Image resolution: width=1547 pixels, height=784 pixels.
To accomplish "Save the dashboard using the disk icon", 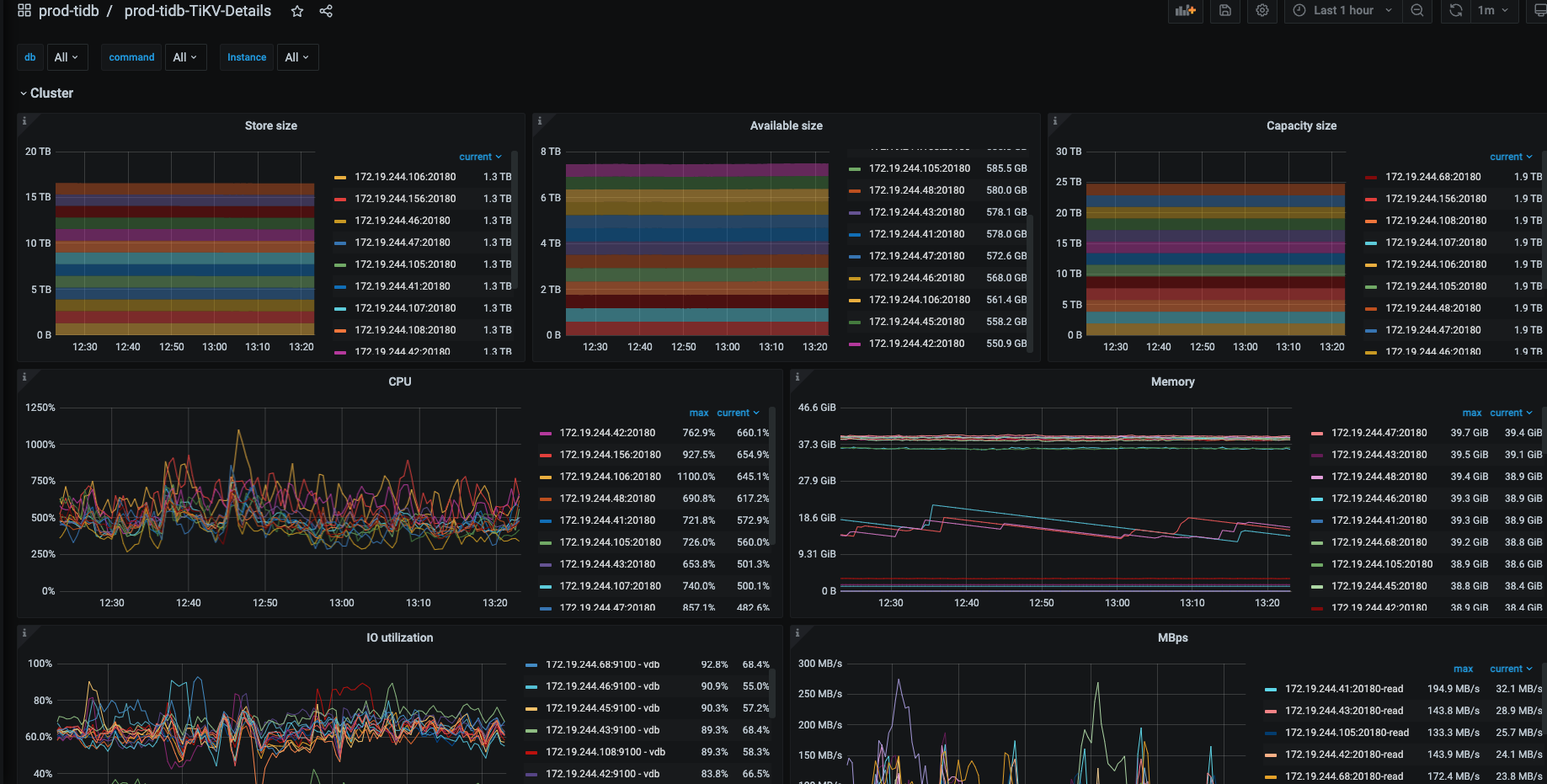I will pos(1225,11).
